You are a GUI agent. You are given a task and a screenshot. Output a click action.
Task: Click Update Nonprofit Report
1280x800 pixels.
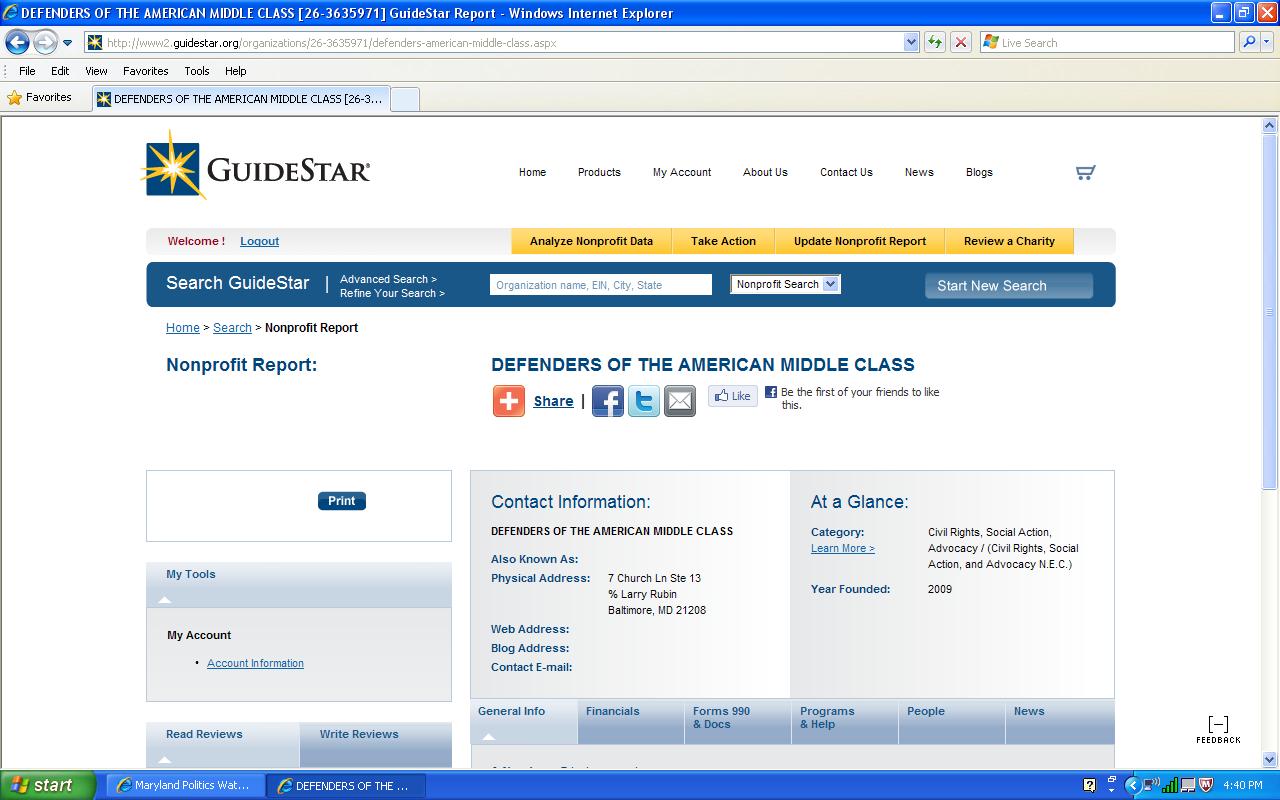click(x=860, y=241)
